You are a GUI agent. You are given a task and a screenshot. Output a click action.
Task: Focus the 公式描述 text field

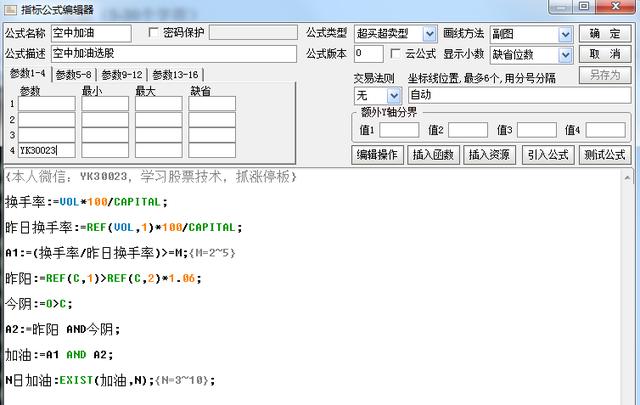(x=172, y=54)
